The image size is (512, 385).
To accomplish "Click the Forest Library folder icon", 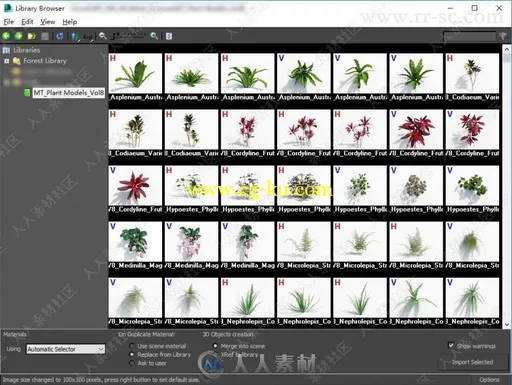I will tap(17, 61).
